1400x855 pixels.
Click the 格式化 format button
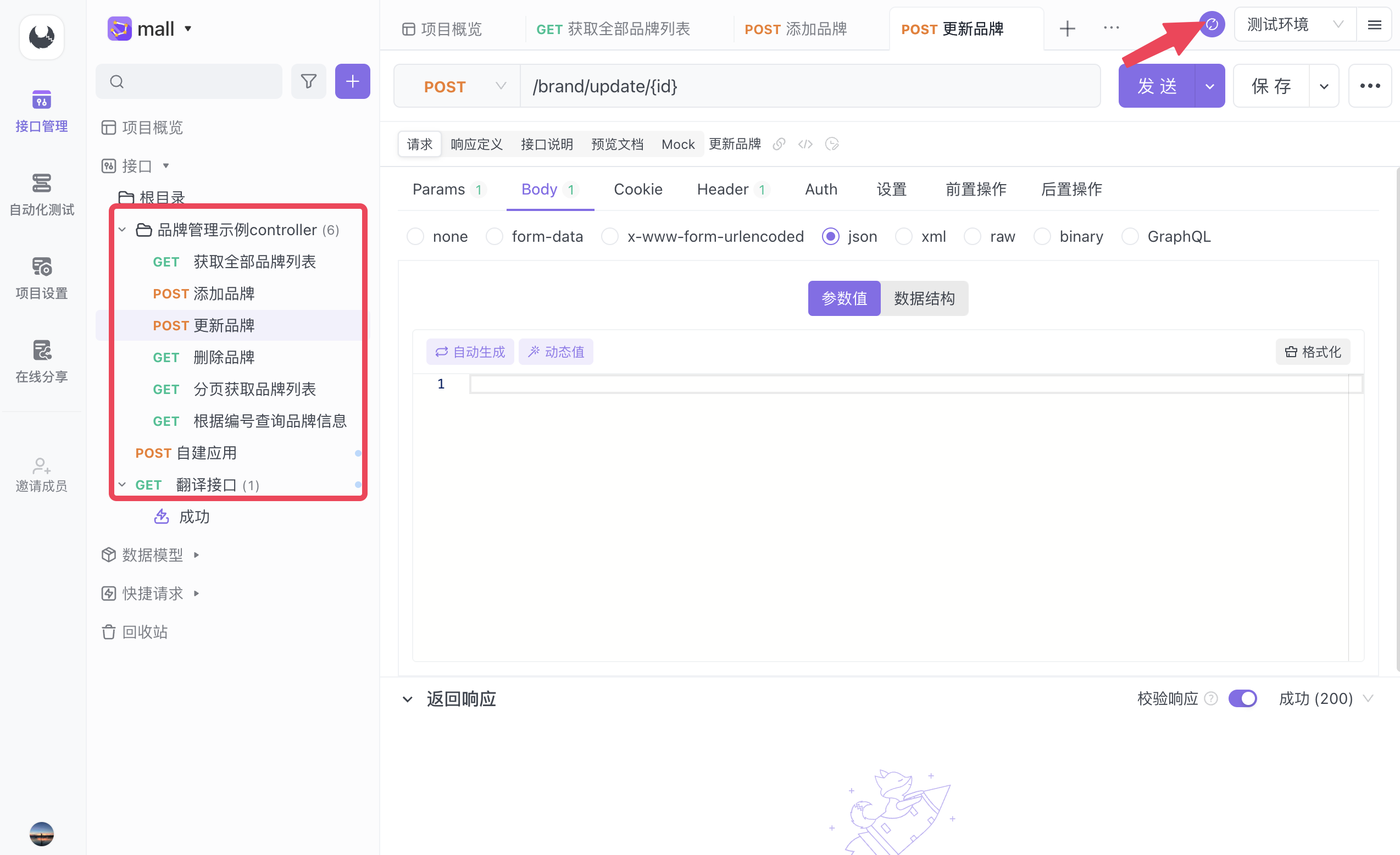click(x=1312, y=352)
